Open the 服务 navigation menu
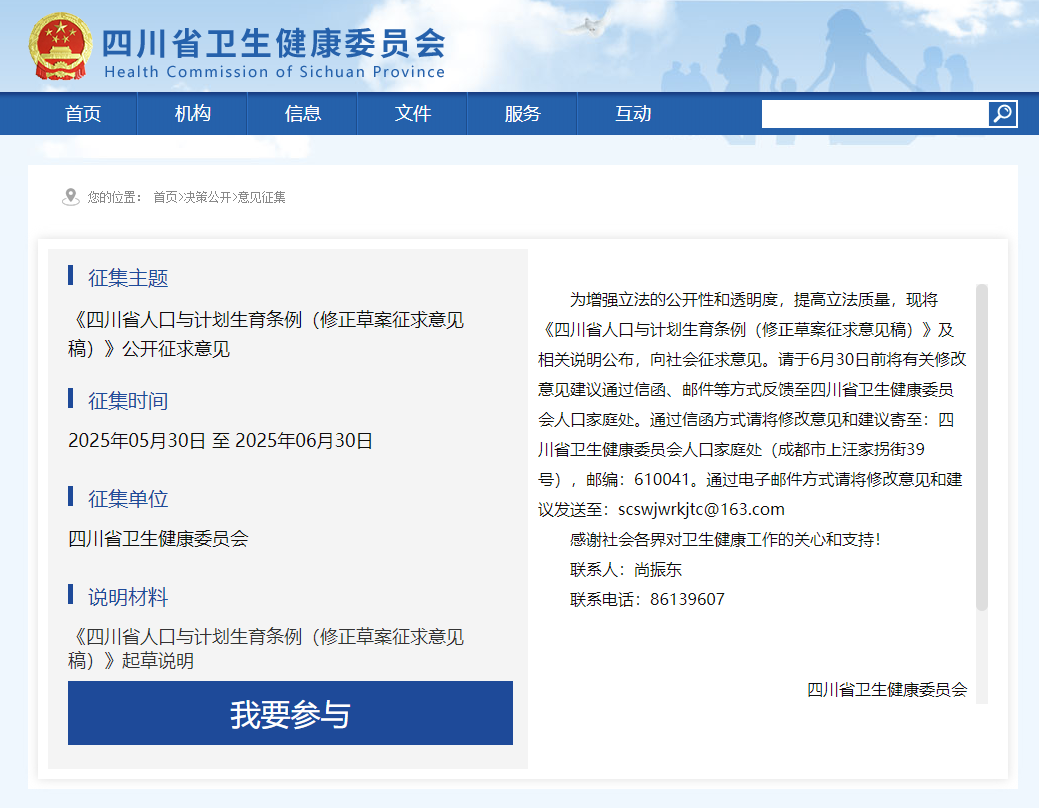The height and width of the screenshot is (808, 1039). (523, 113)
